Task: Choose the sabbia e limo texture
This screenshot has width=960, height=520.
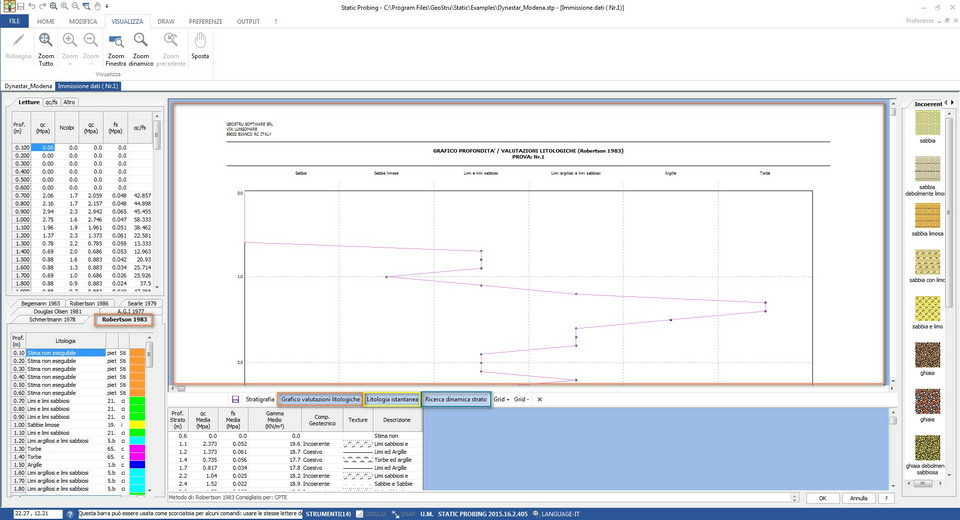Action: 928,309
